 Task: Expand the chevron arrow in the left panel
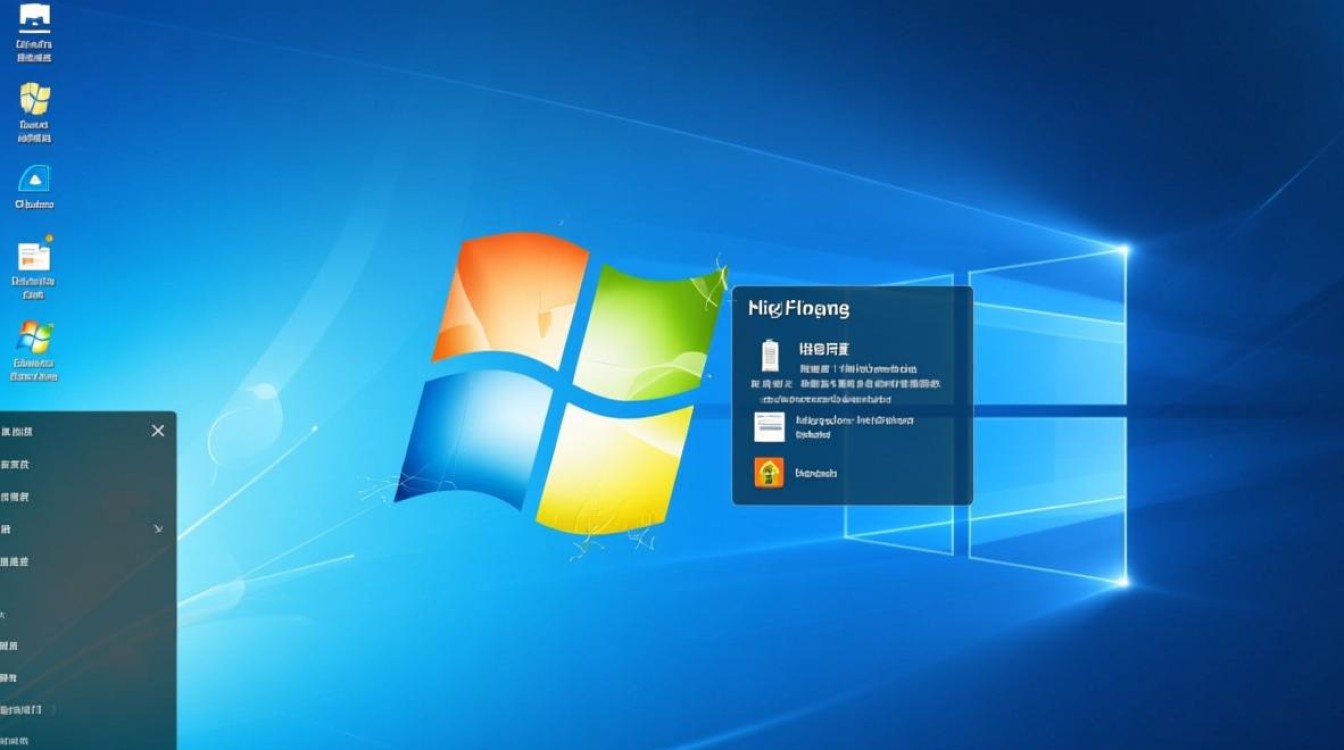click(158, 528)
